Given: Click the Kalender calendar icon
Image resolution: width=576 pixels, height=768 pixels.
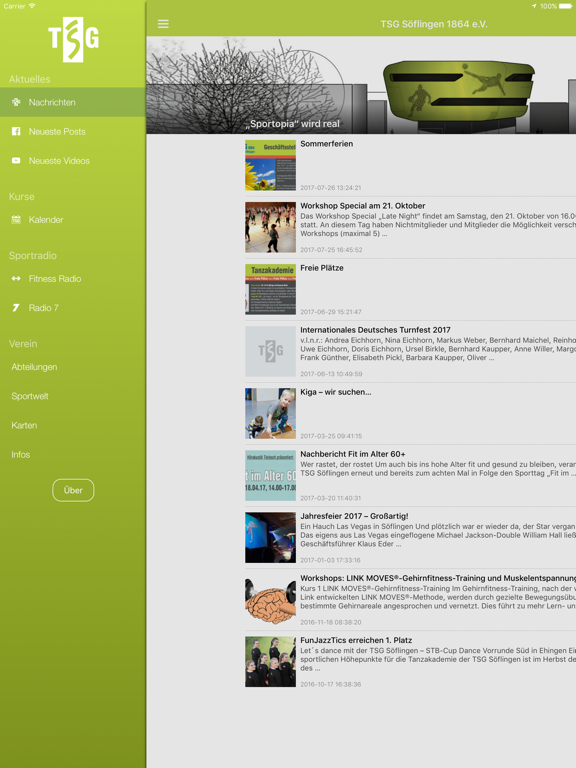Looking at the screenshot, I should coord(16,219).
